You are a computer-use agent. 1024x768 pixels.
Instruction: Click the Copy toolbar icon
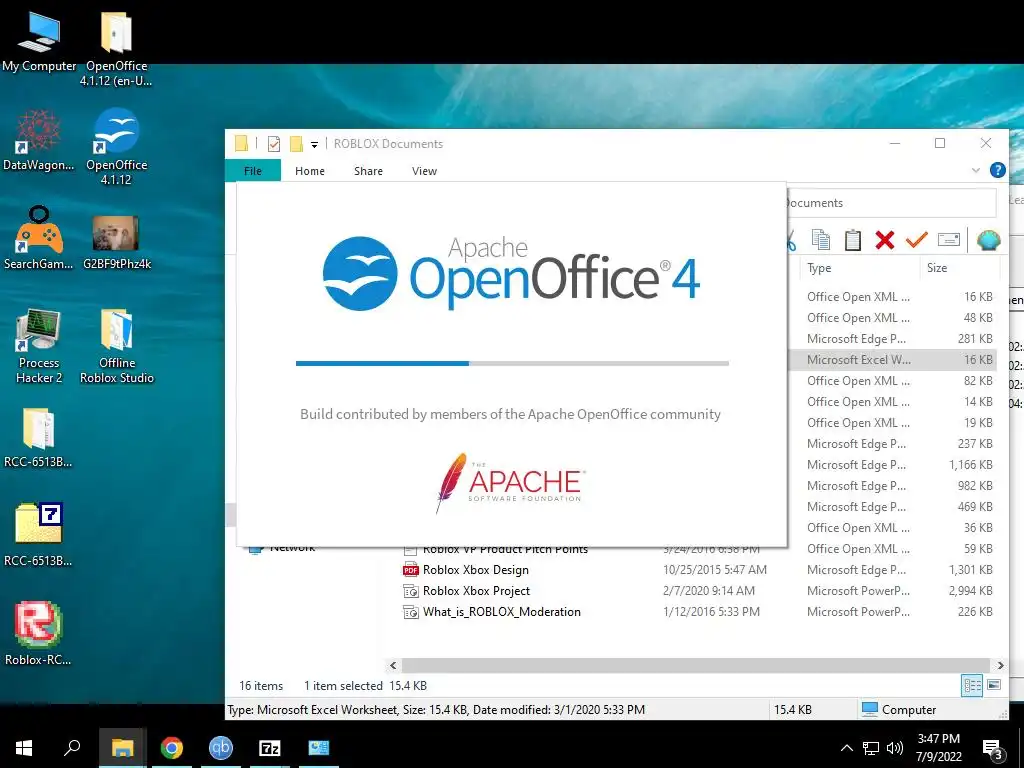pyautogui.click(x=821, y=240)
